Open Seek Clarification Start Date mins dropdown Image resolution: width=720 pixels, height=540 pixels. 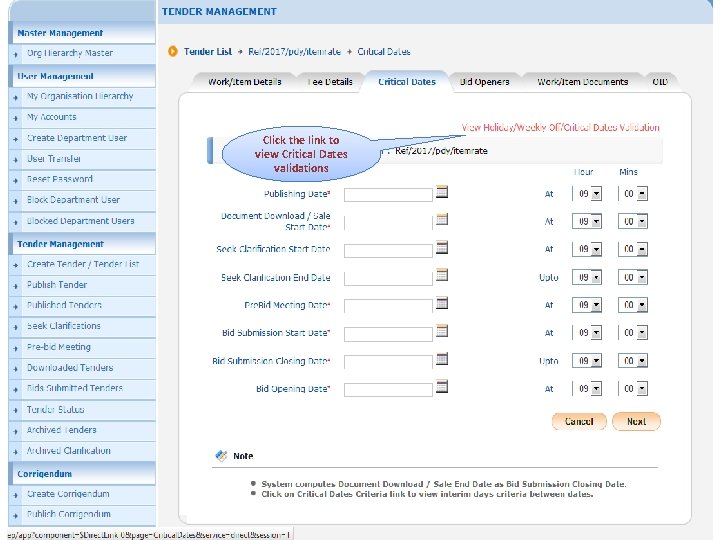click(642, 249)
